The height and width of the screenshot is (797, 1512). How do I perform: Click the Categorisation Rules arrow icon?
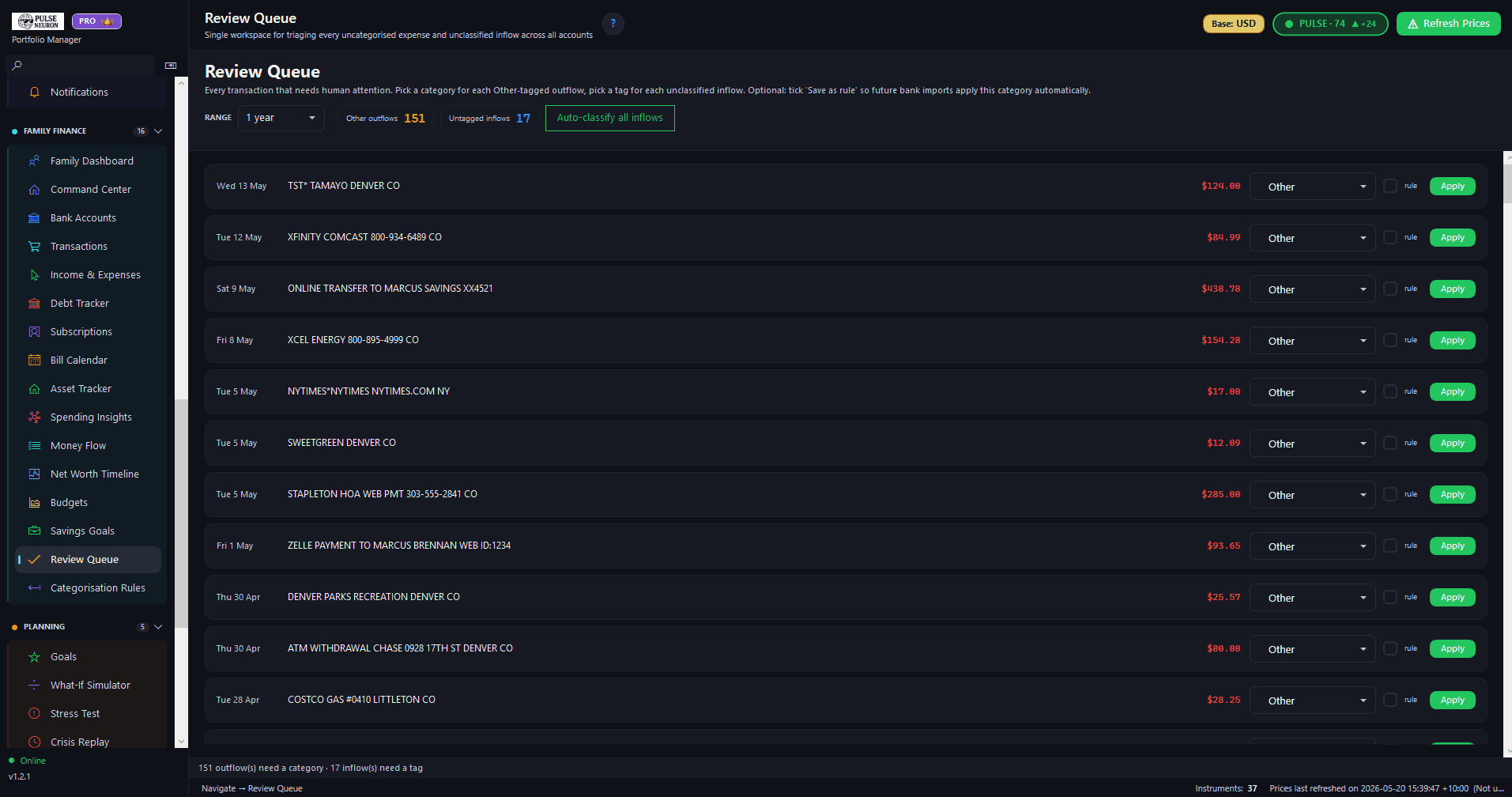[x=34, y=587]
